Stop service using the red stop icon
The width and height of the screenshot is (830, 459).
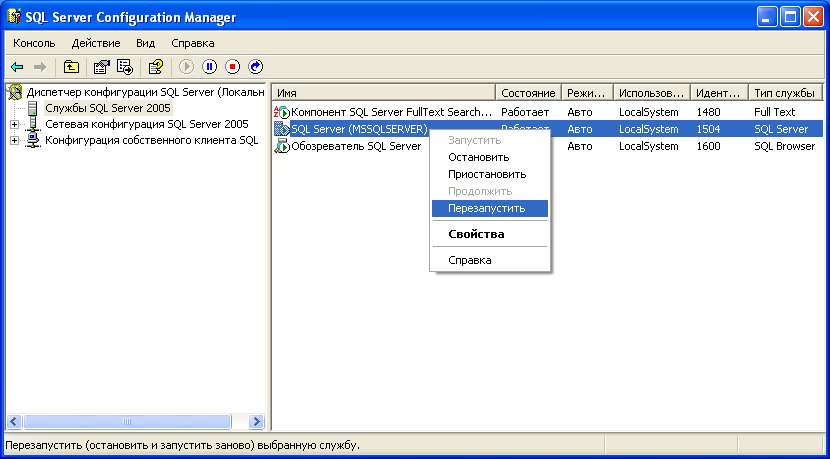coord(232,67)
